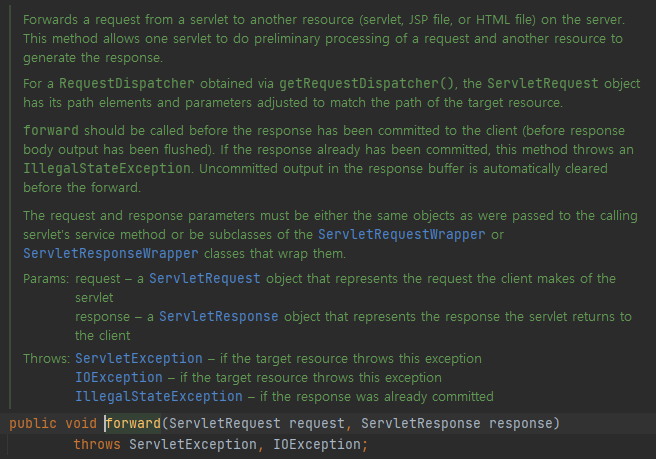Place caret on forward method name
The image size is (656, 459).
(x=133, y=423)
